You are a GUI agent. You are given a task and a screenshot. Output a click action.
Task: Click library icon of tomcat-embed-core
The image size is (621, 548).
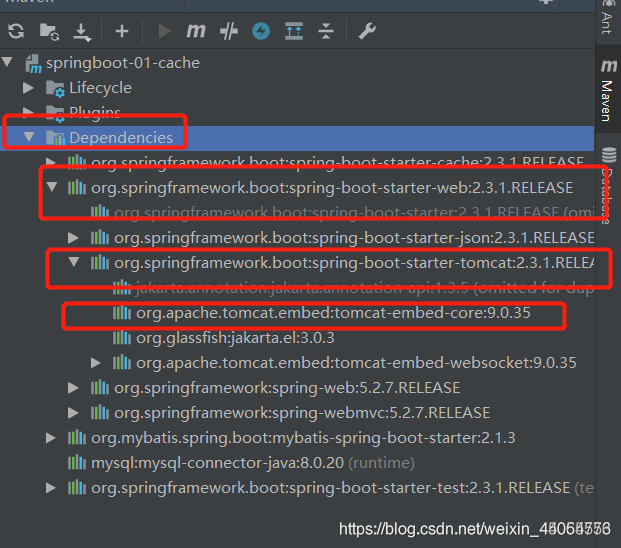122,313
